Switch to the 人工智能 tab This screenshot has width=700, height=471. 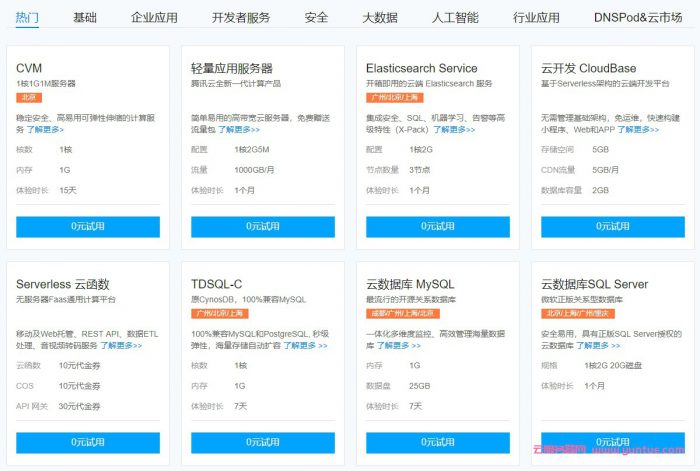[x=457, y=17]
